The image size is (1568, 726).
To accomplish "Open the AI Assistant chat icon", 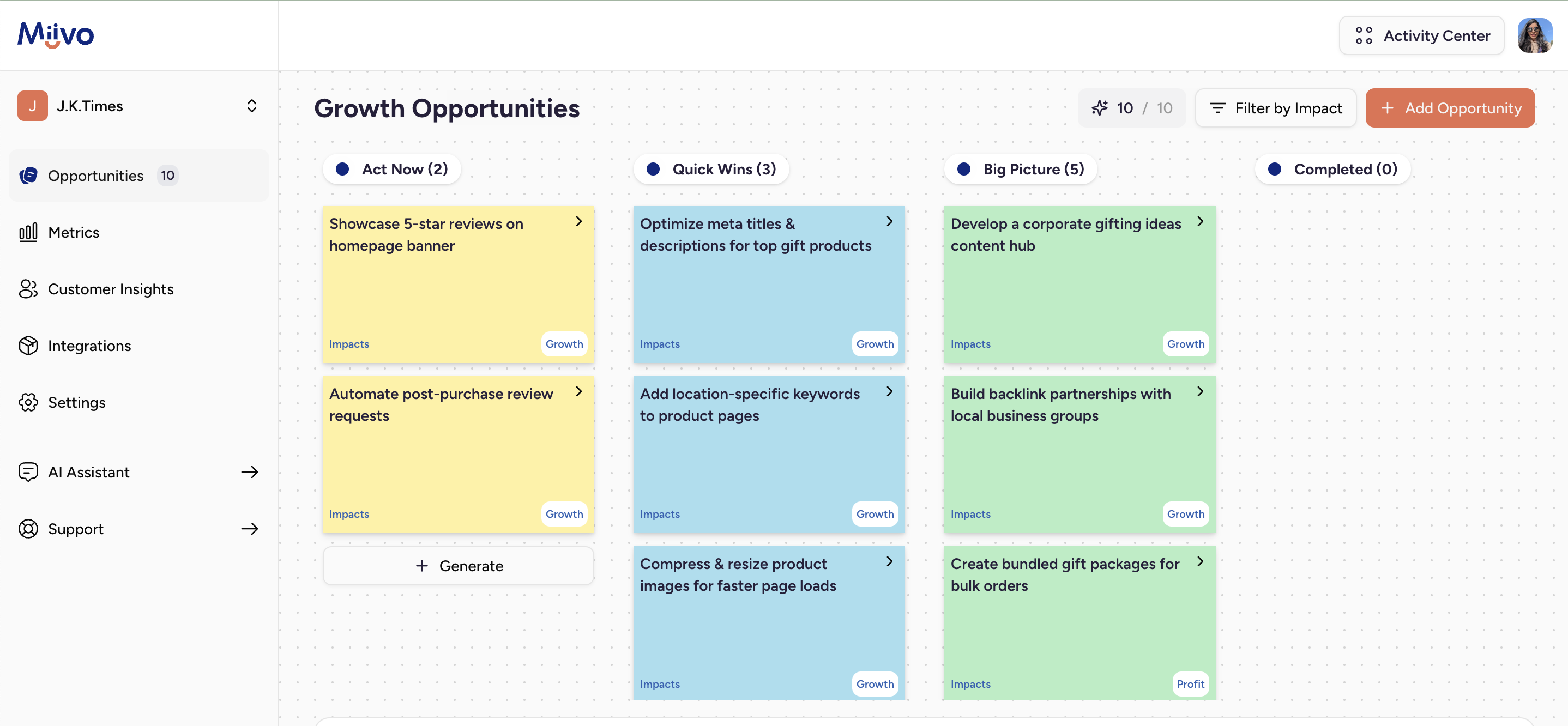I will (28, 471).
